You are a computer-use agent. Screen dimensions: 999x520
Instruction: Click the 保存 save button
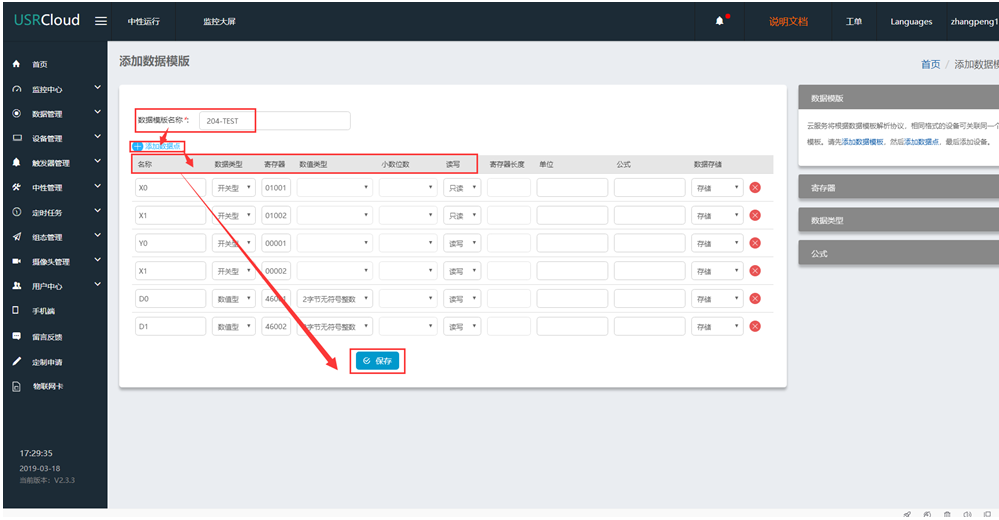(379, 361)
